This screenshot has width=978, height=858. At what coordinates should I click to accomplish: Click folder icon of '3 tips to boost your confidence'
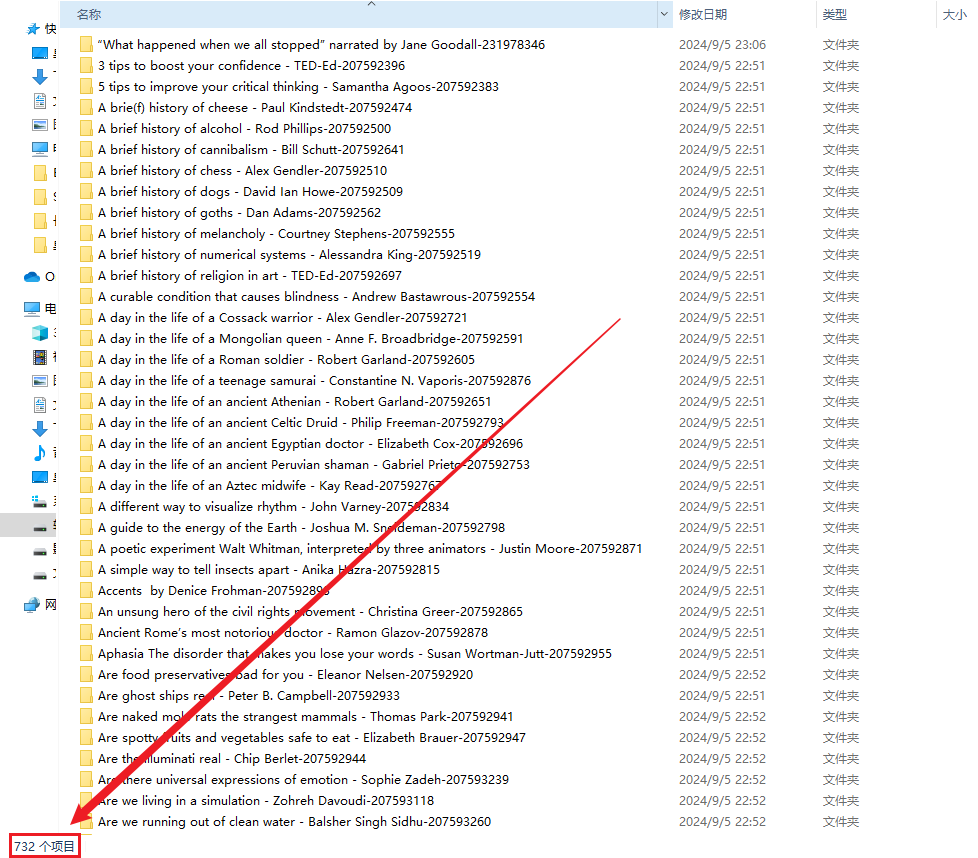(x=86, y=65)
